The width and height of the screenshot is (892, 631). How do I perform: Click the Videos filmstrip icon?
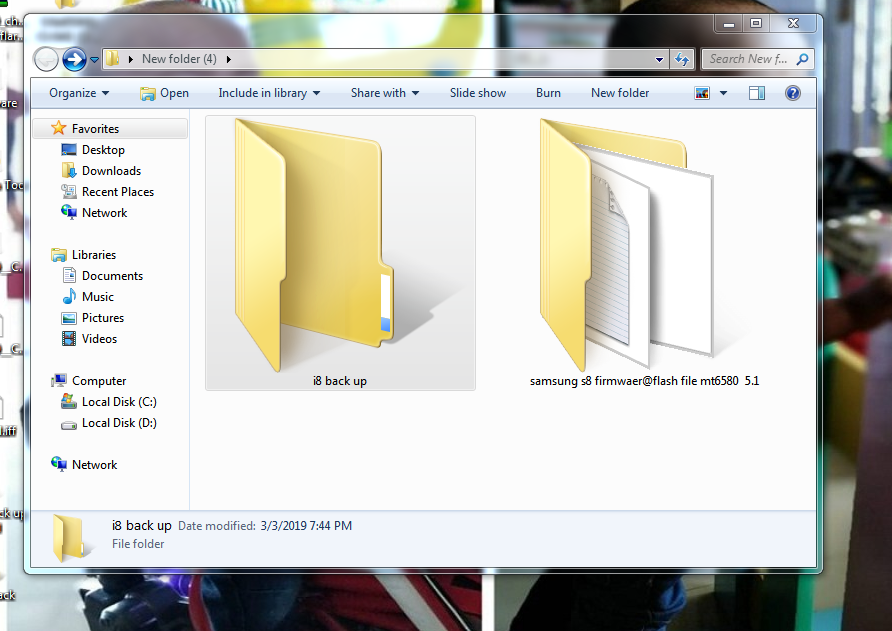(69, 339)
